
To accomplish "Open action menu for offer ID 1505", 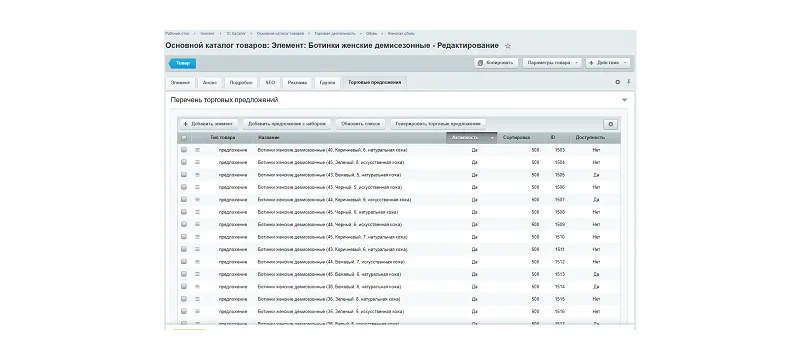I will (x=197, y=175).
